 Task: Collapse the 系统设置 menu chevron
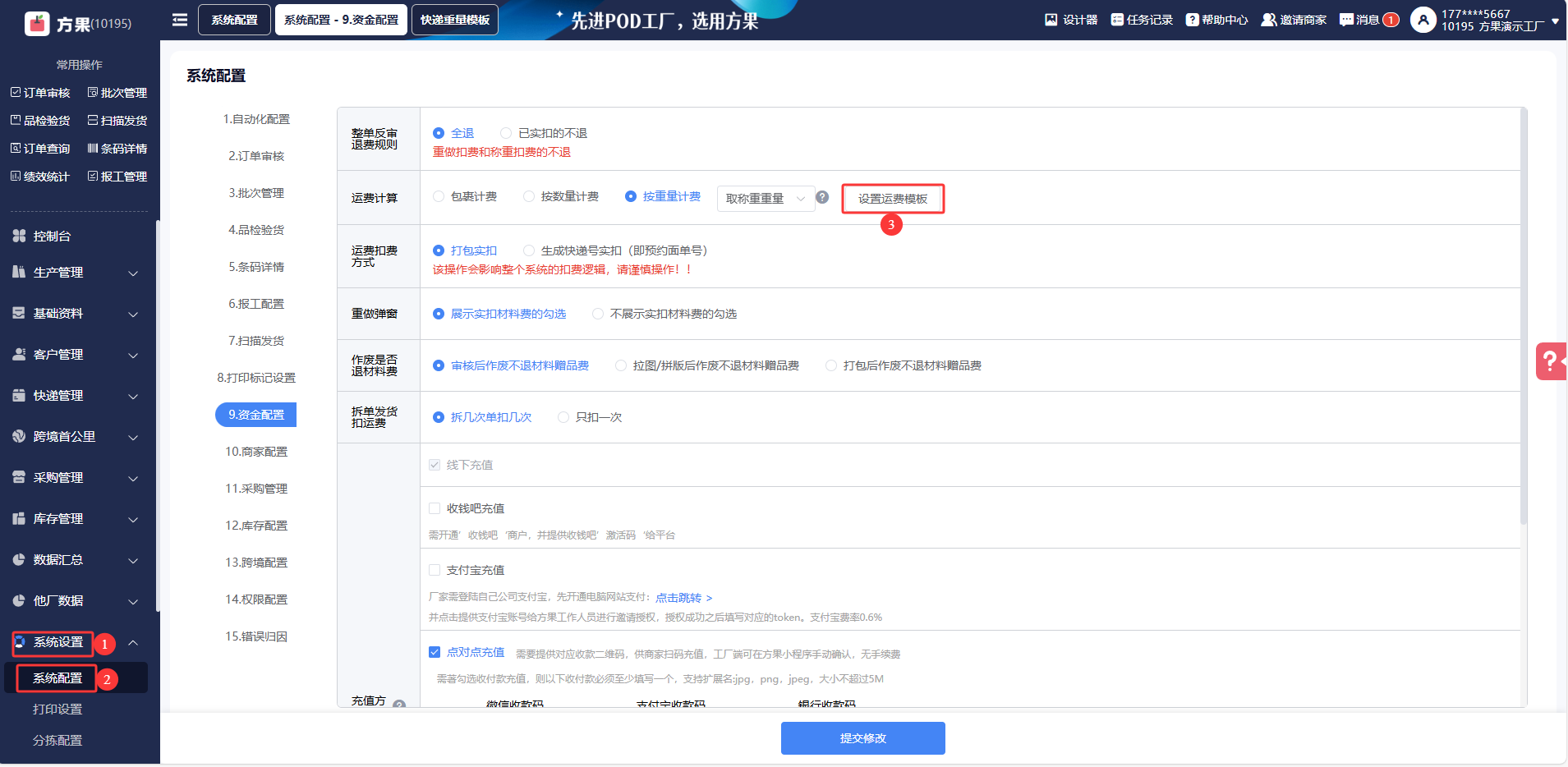(x=133, y=642)
